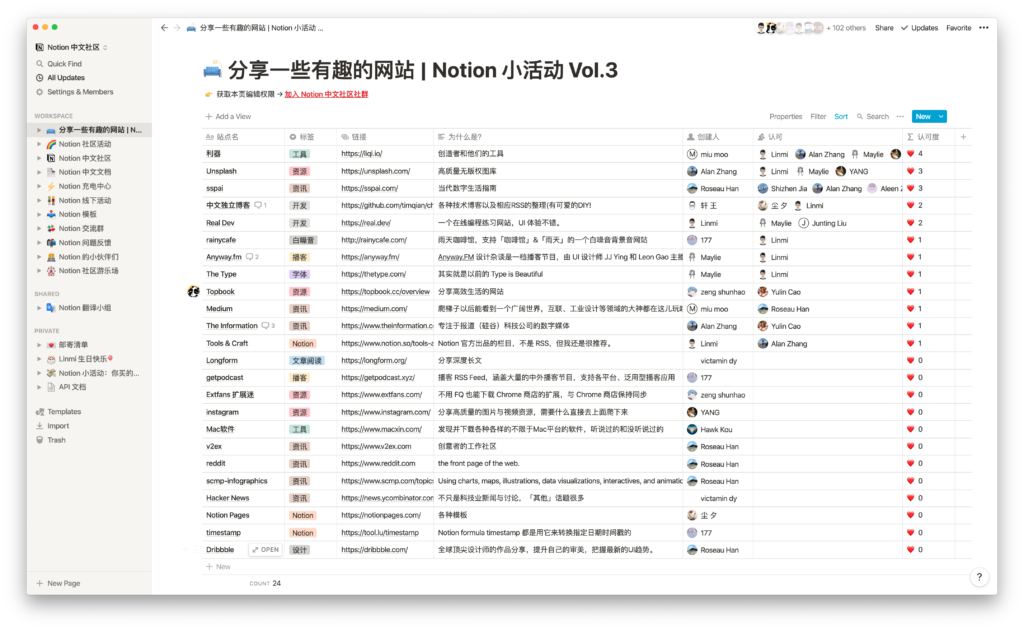Go forward with the right arrow
The height and width of the screenshot is (630, 1024).
point(176,27)
